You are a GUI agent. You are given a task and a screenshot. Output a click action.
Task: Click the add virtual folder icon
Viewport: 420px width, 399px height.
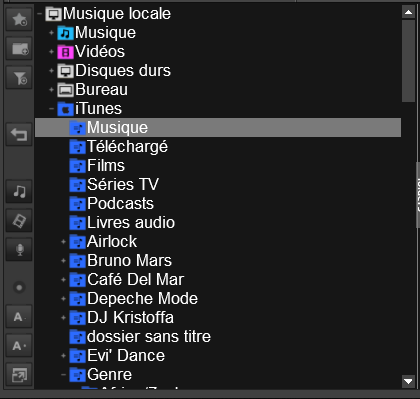click(x=19, y=49)
